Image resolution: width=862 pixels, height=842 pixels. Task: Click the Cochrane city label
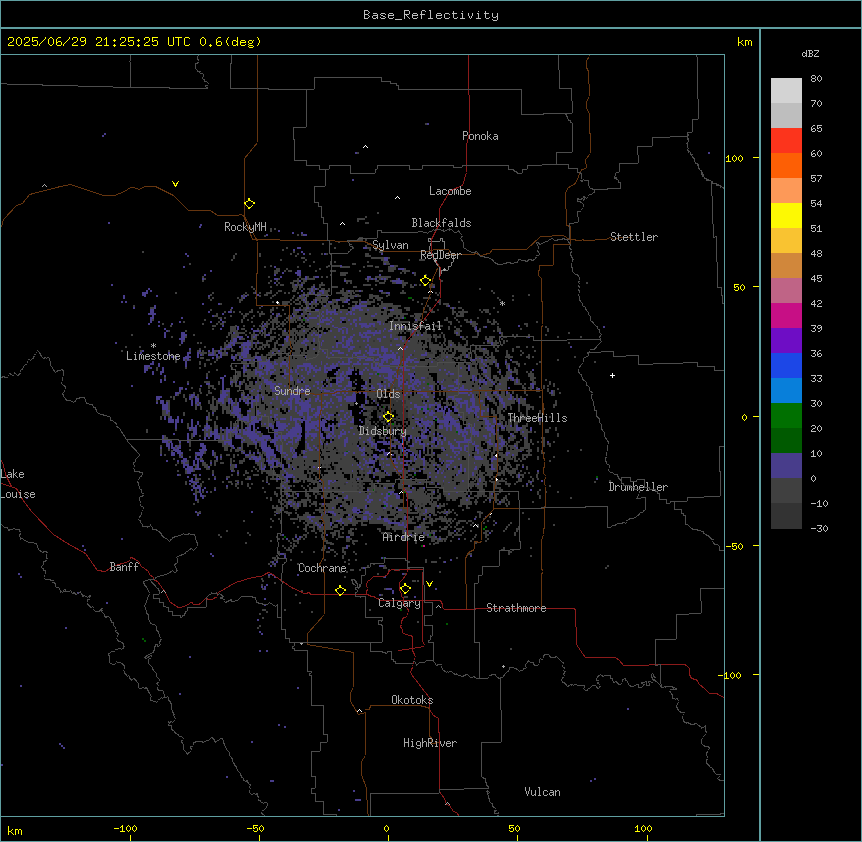(x=322, y=568)
